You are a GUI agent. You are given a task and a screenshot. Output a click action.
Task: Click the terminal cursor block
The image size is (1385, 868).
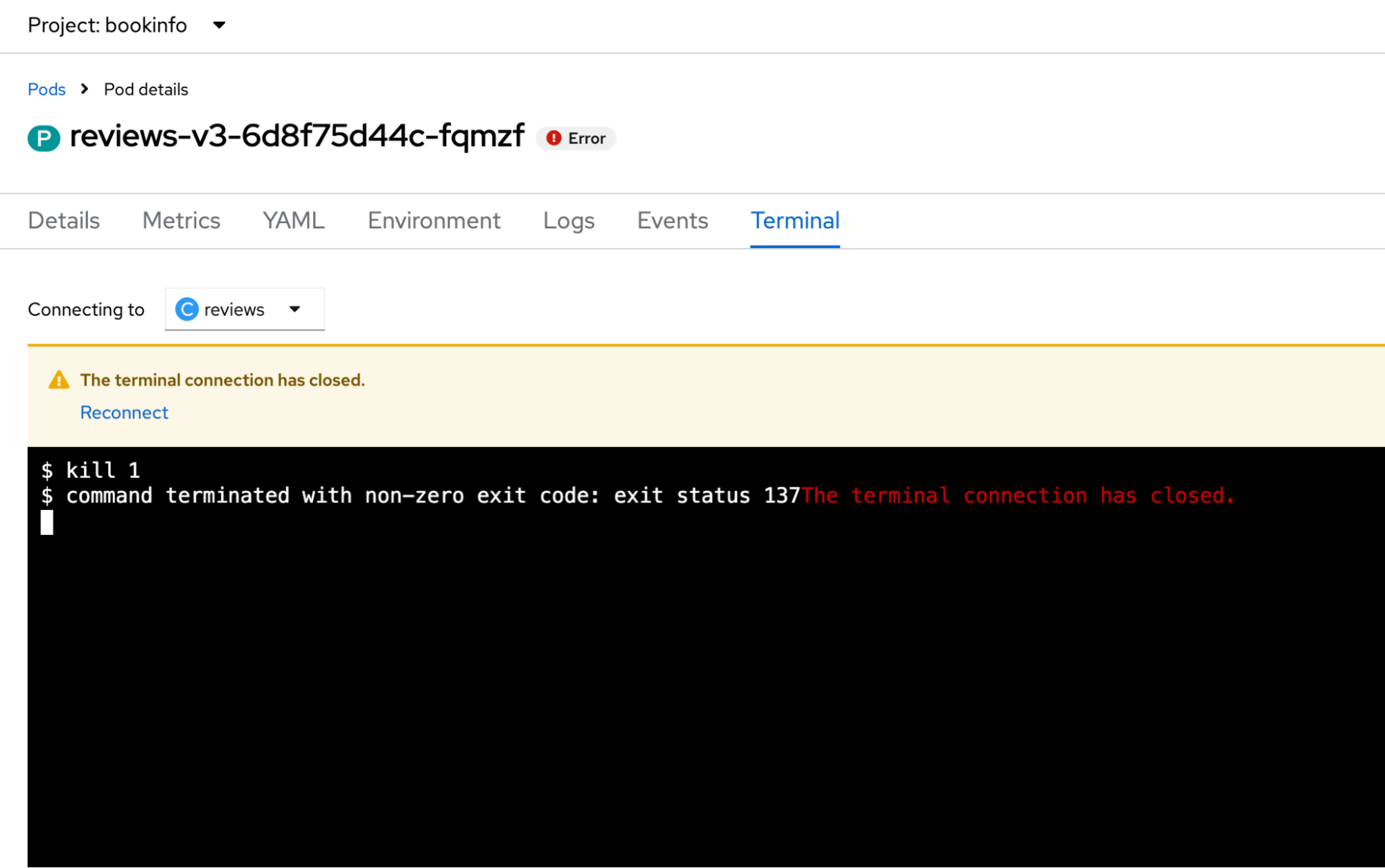click(x=47, y=522)
